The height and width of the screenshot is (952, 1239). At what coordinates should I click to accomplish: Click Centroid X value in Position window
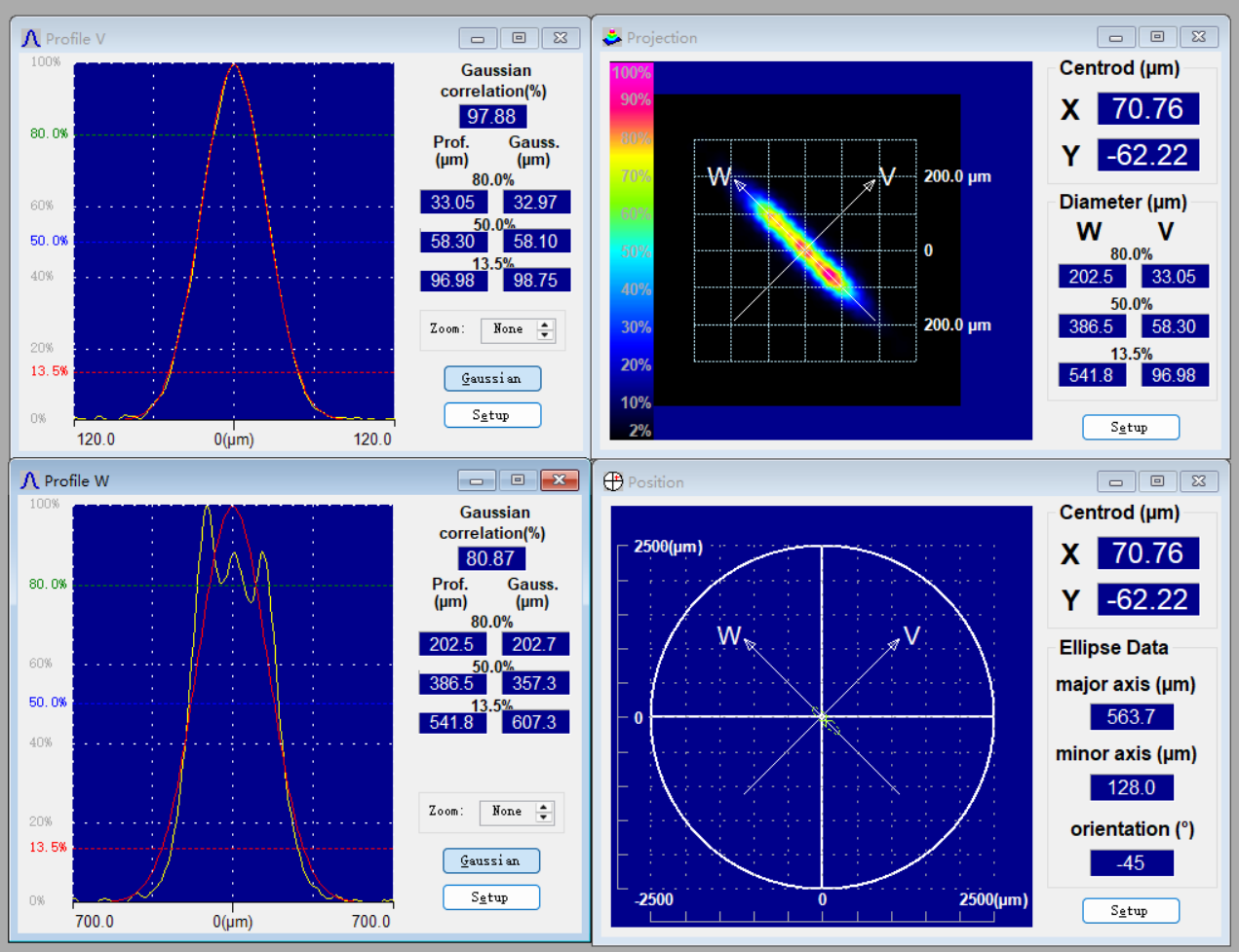coord(1148,553)
